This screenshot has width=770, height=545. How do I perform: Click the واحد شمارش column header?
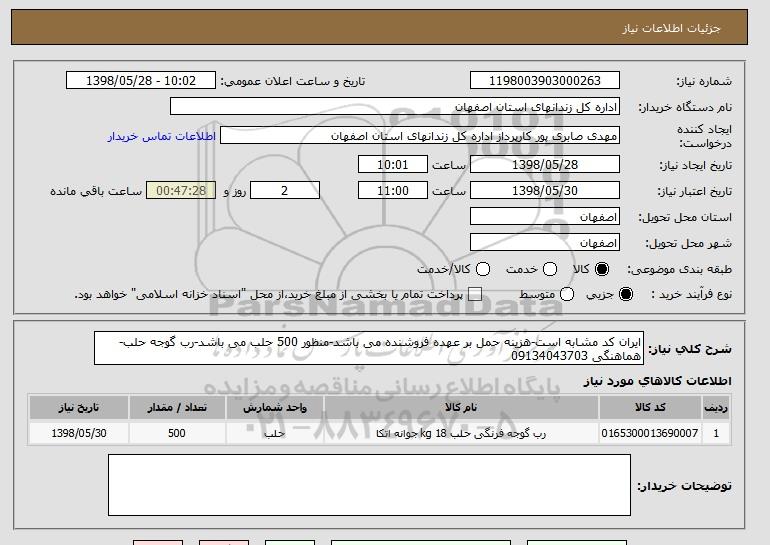coord(275,408)
